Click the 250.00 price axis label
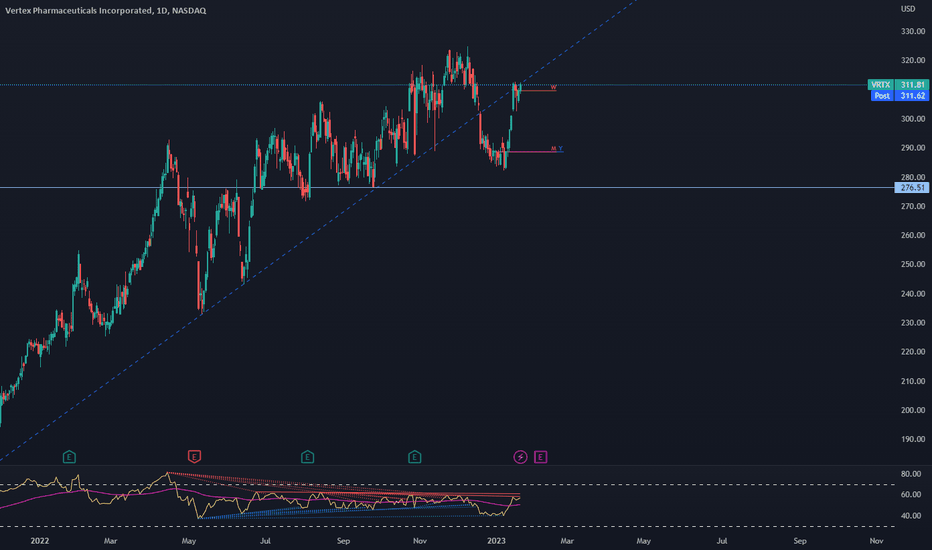 click(913, 264)
